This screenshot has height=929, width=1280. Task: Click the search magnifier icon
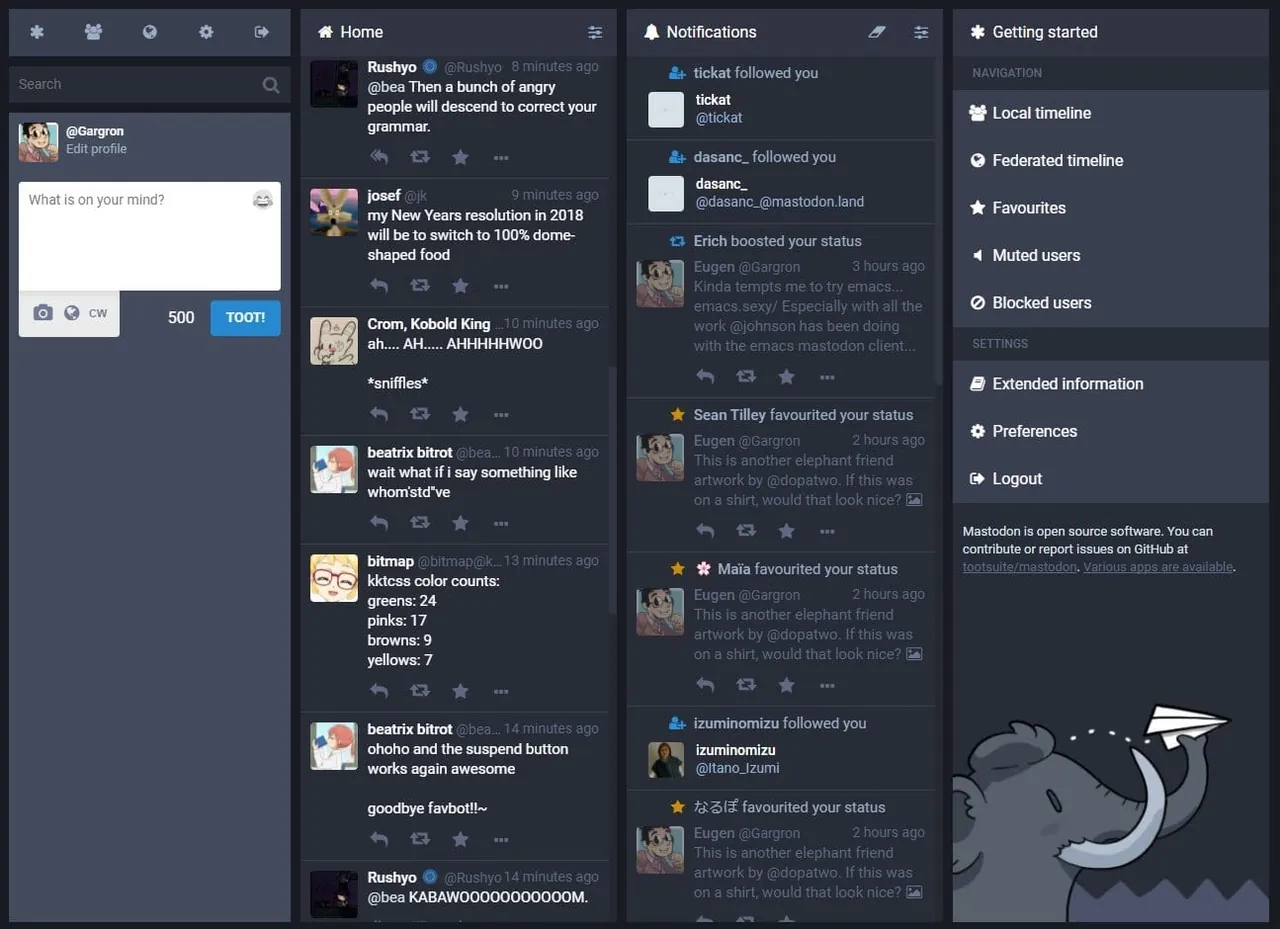point(271,85)
